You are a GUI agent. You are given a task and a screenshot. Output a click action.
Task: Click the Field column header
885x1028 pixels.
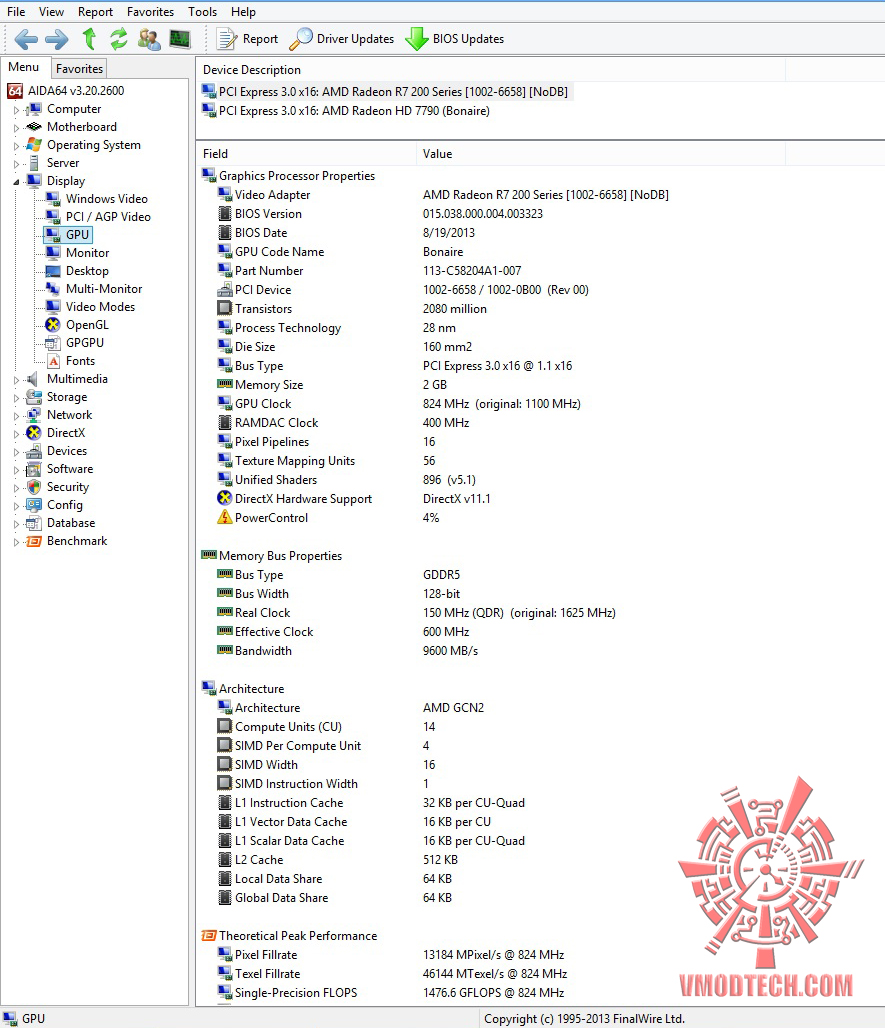click(306, 153)
